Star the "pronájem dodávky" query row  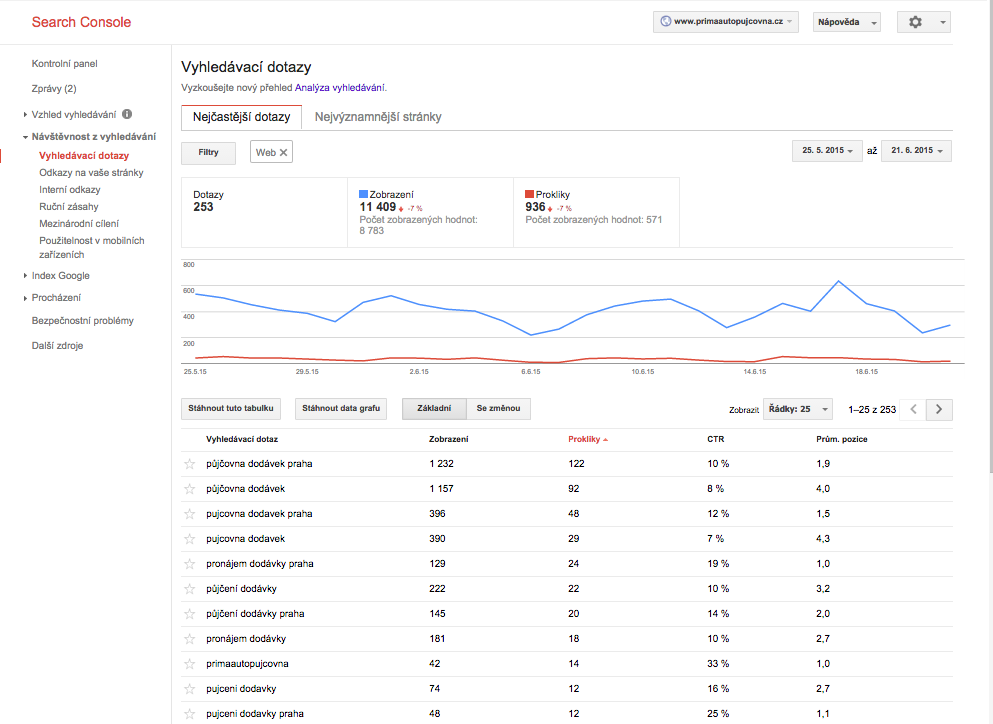click(188, 639)
